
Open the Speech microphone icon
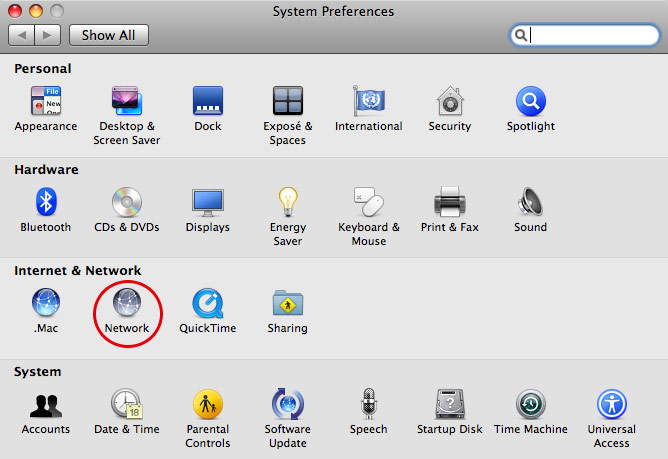coord(369,404)
